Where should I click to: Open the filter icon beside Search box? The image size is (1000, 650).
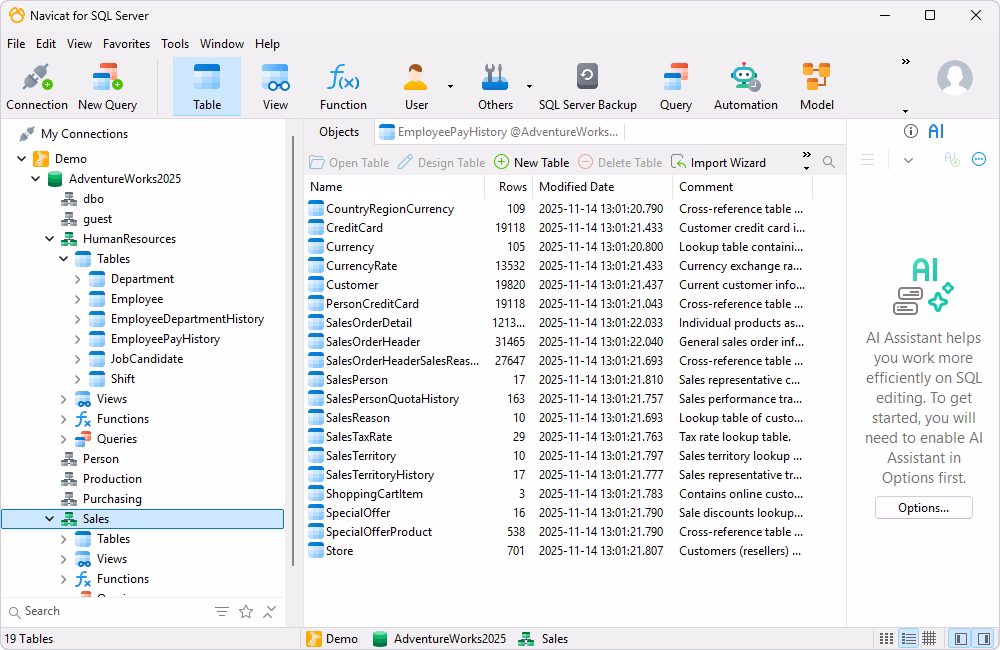[222, 612]
